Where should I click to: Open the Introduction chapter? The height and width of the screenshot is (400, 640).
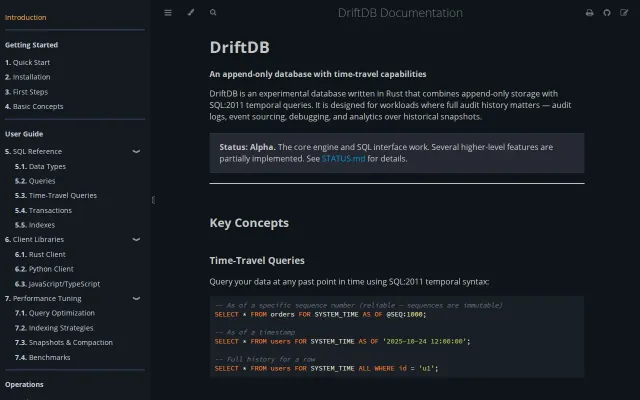pos(25,18)
